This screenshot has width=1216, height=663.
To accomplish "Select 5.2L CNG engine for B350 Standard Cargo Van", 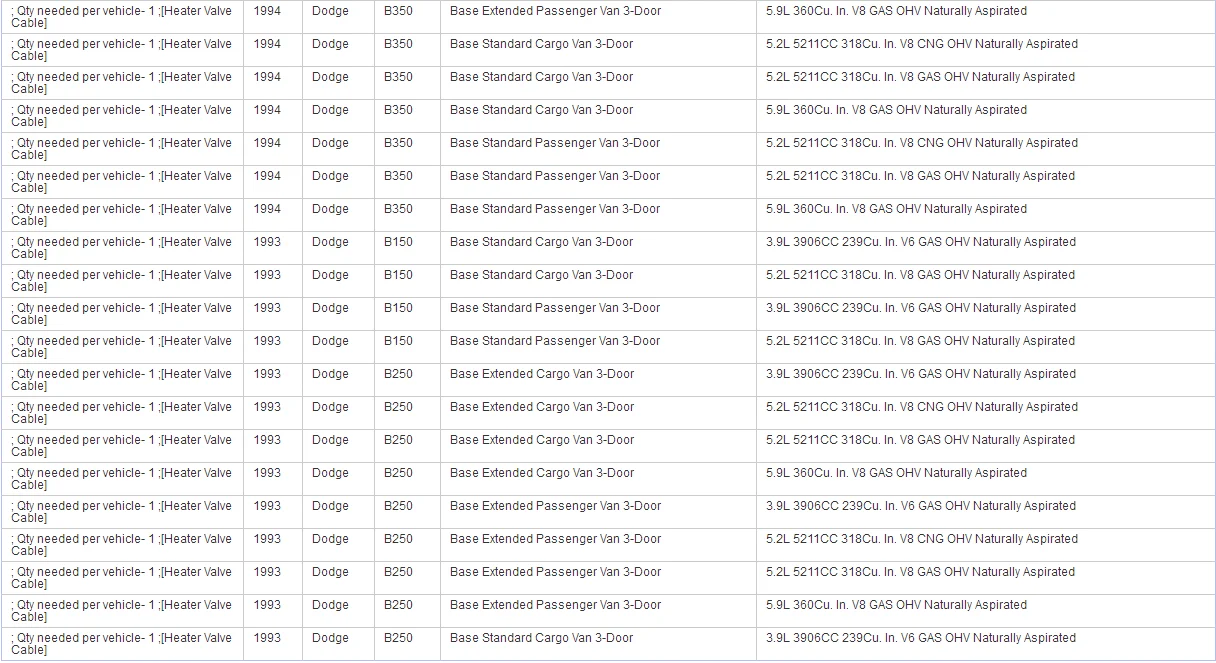I will tap(922, 44).
